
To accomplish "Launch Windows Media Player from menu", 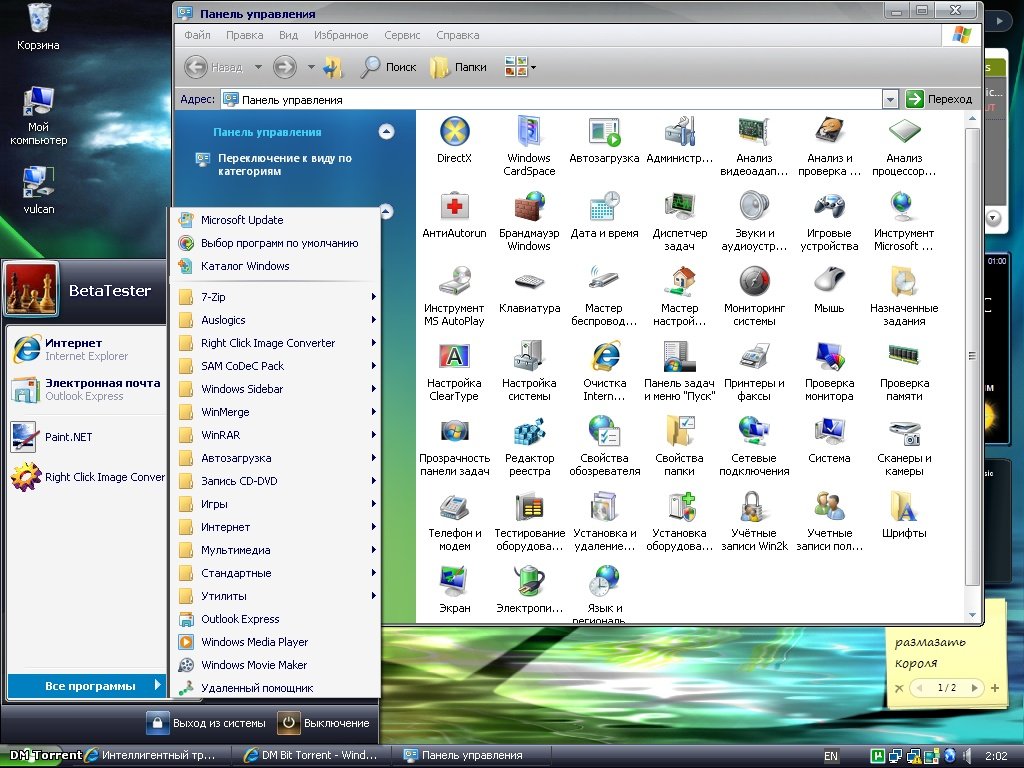I will 276,642.
